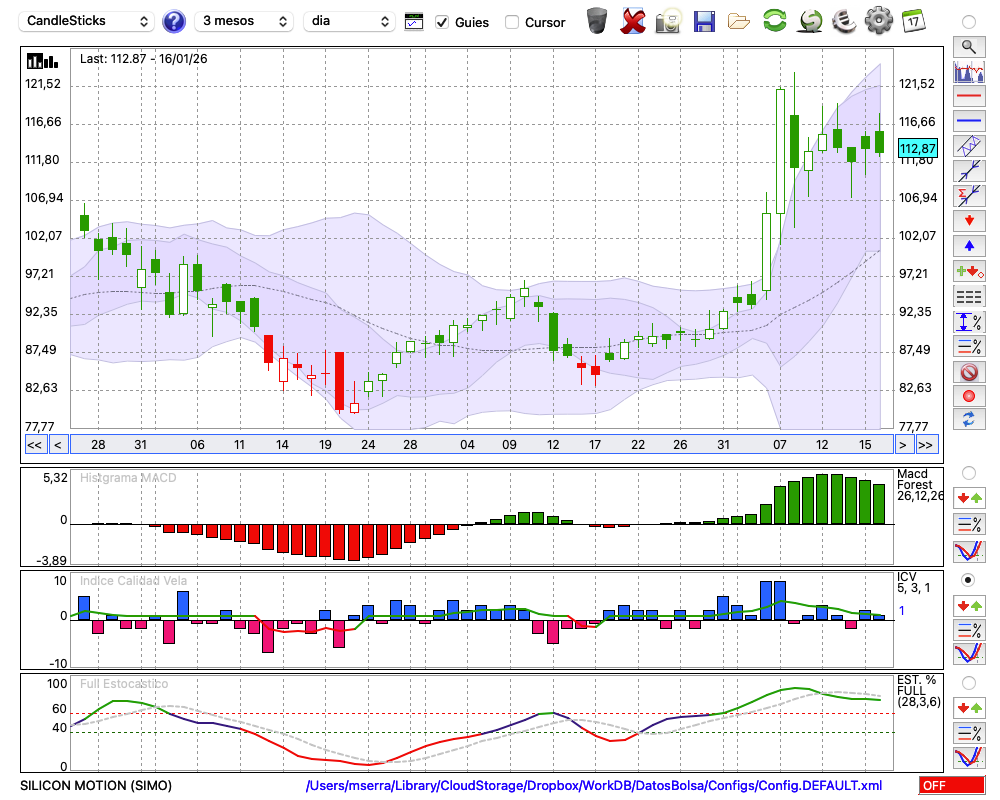This screenshot has width=1000, height=800.
Task: Click the Config.DEFAULT.xml file path link
Action: pos(594,786)
